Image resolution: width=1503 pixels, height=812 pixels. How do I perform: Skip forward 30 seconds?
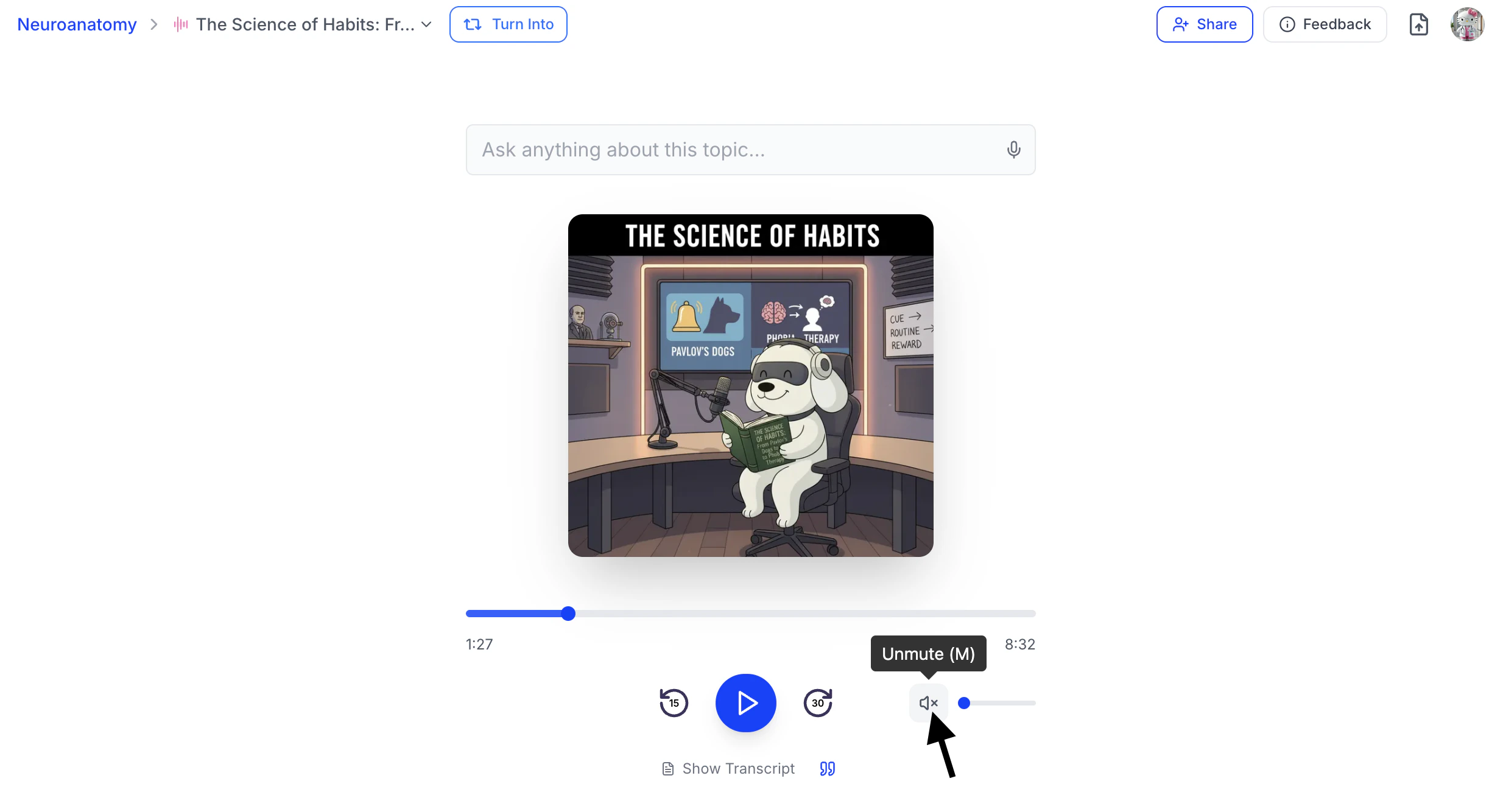[818, 703]
